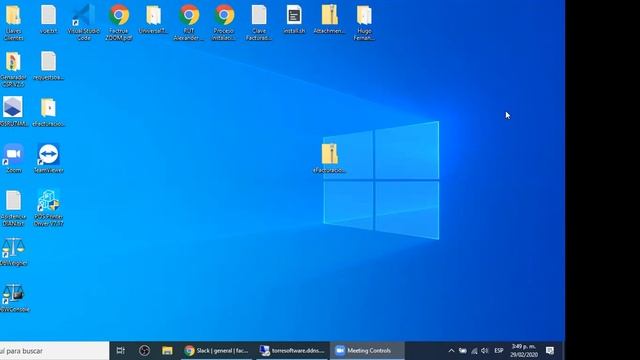Viewport: 640px width, 360px height.
Task: Open the Factura ZOOM.pdf Chrome file
Action: 119,22
